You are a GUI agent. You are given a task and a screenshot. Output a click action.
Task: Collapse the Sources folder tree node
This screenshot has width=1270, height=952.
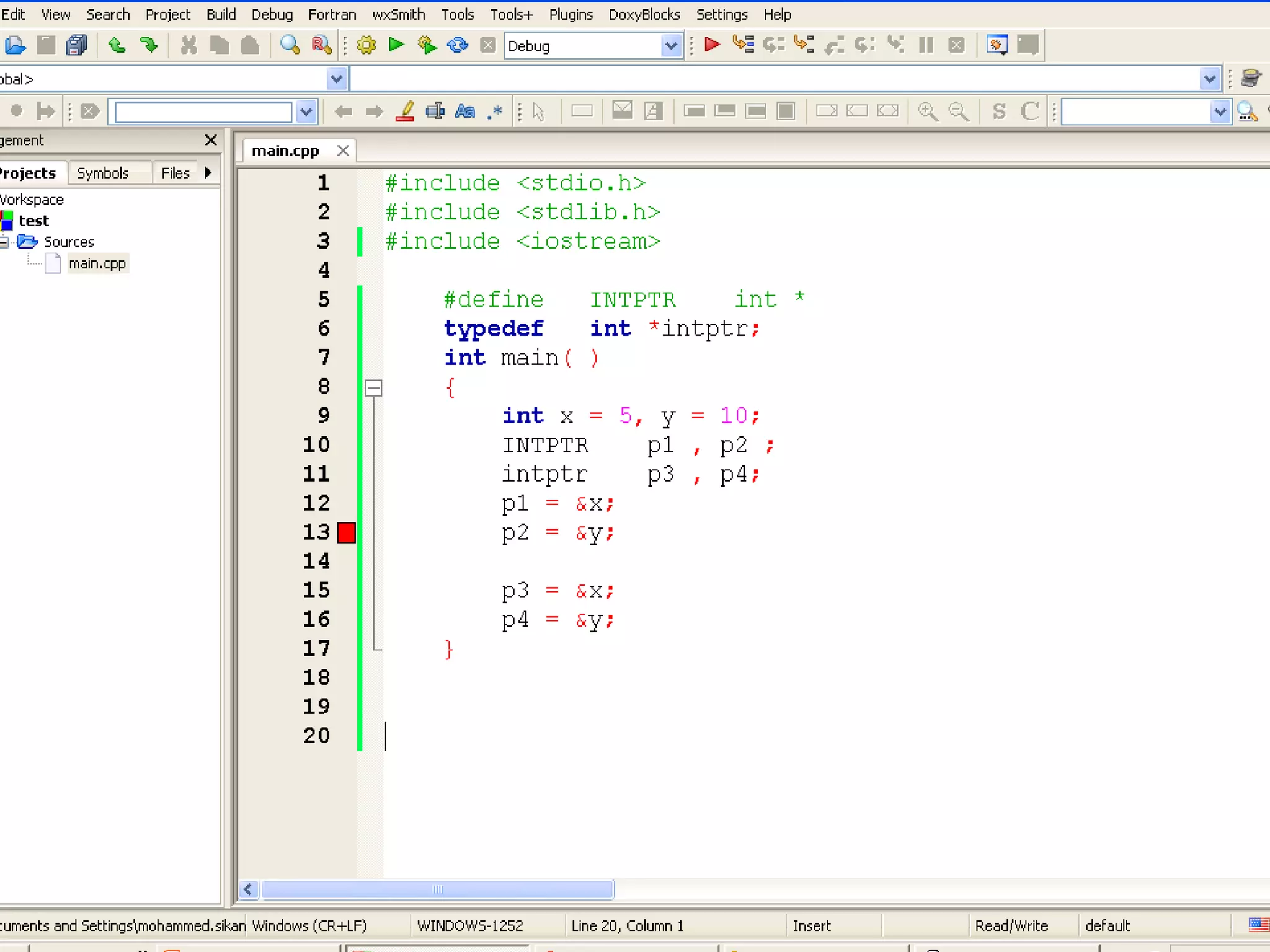pos(4,242)
